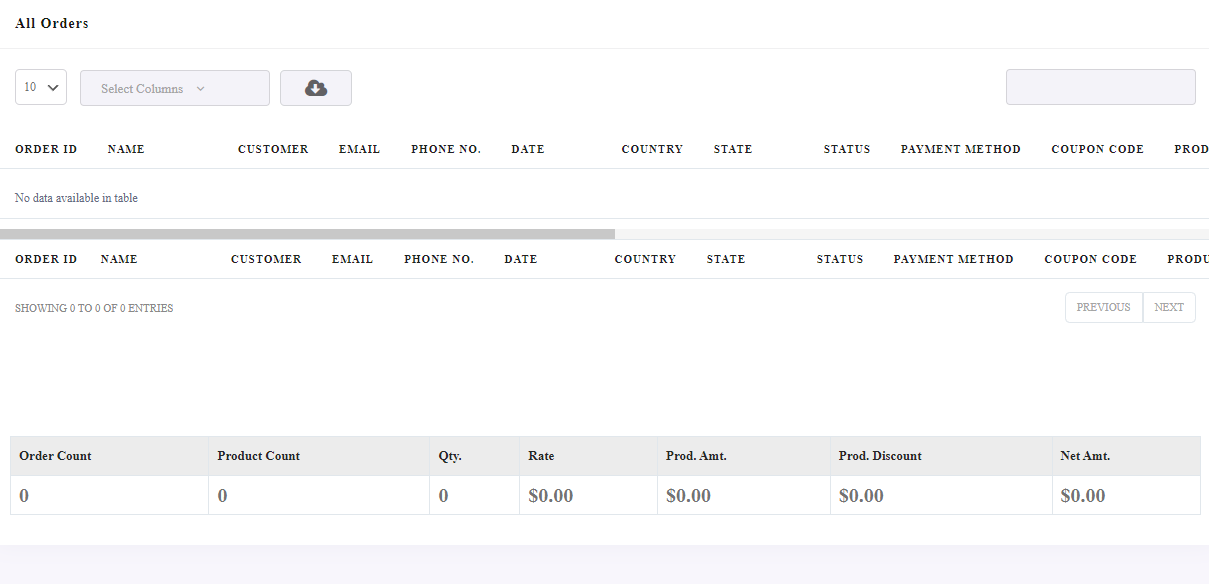Sort orders by DATE column

[x=527, y=149]
